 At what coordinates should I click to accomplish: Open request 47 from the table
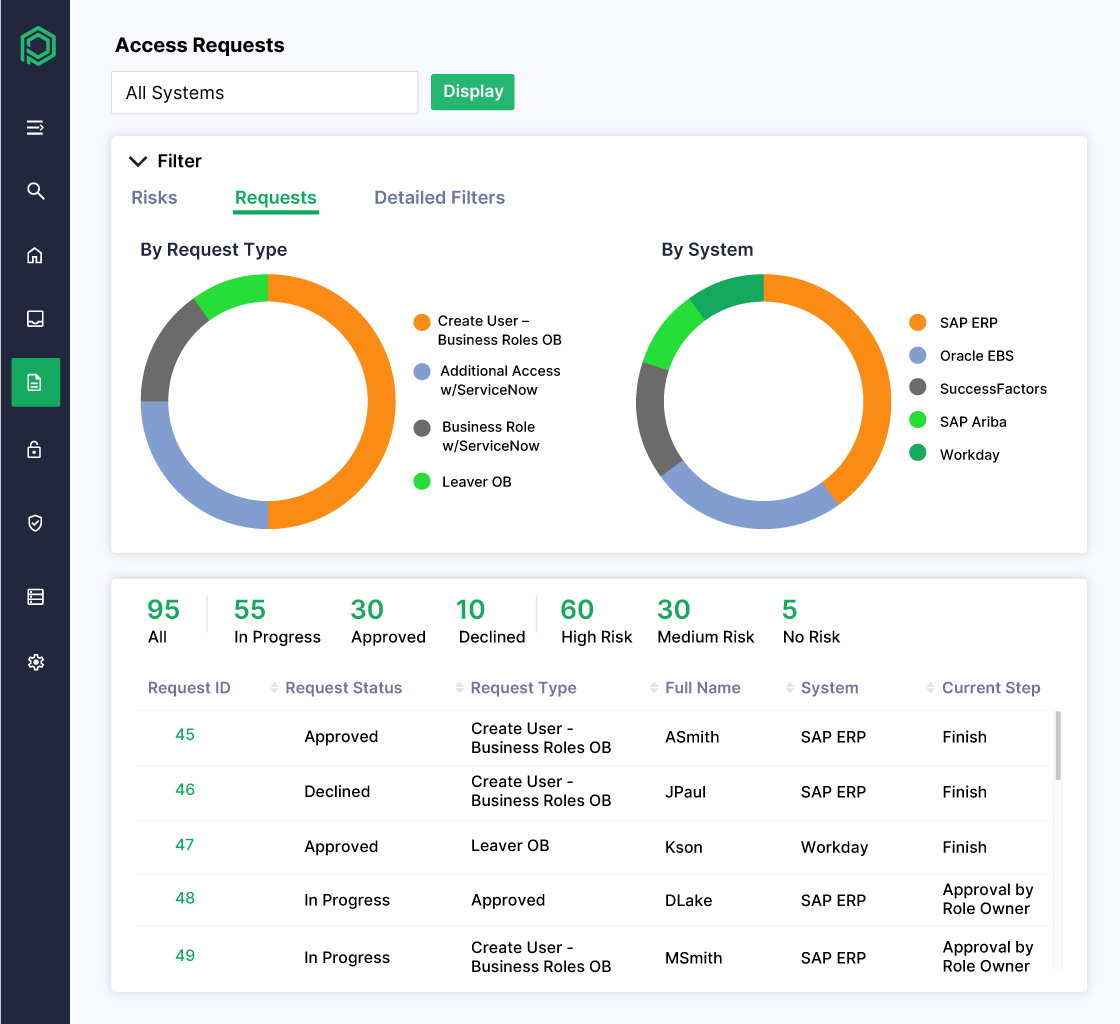click(185, 846)
